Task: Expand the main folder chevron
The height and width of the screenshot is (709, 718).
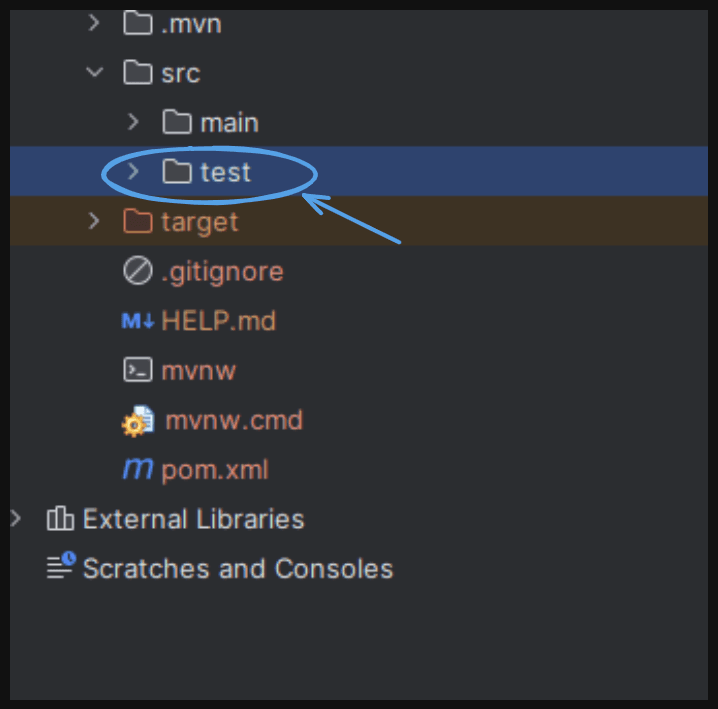Action: pyautogui.click(x=133, y=122)
